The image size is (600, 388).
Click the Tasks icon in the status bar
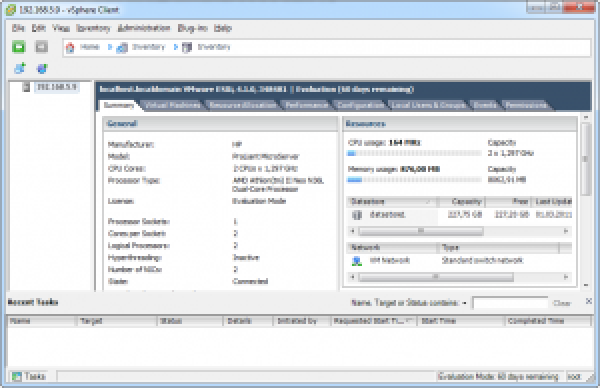16,377
